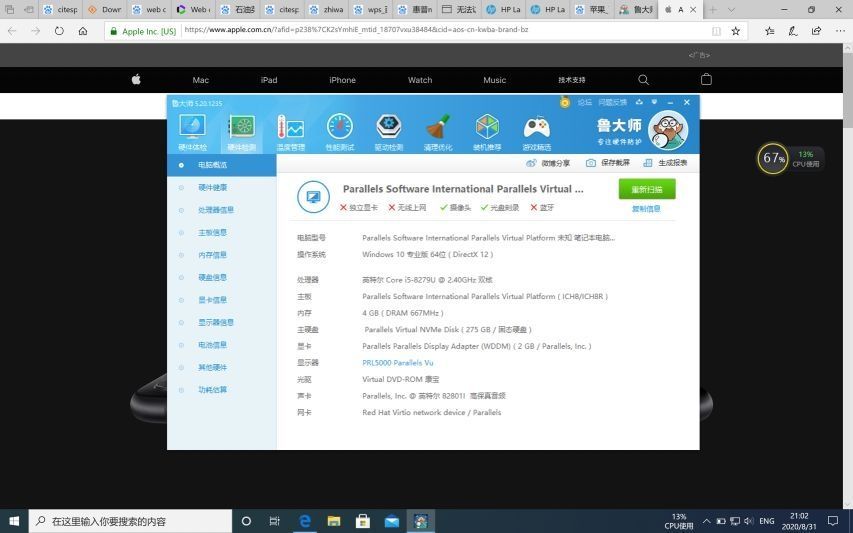Open the Edge favorites hub list
The width and height of the screenshot is (853, 533).
pos(769,31)
